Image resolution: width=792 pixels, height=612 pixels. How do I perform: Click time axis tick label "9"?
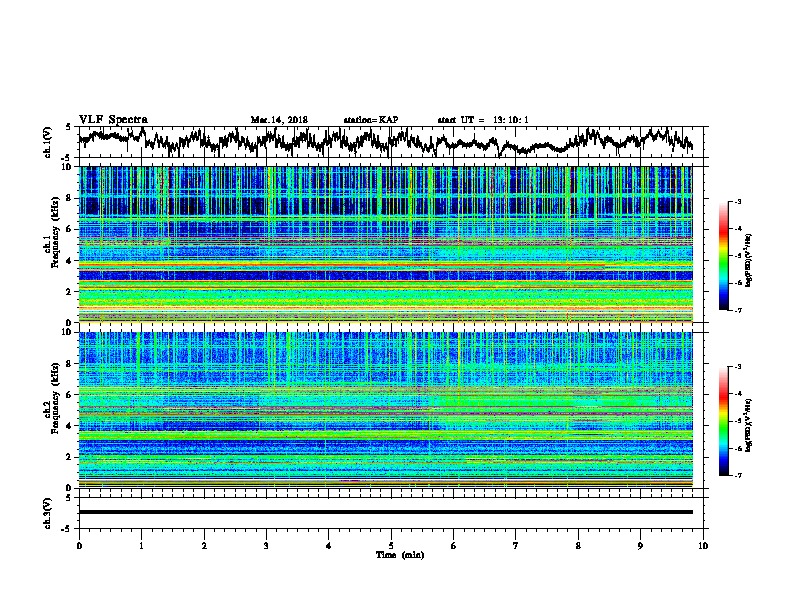tap(640, 546)
